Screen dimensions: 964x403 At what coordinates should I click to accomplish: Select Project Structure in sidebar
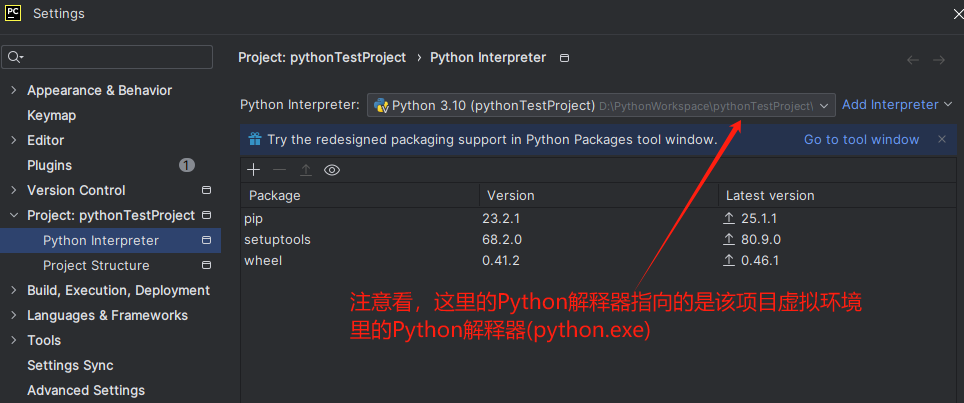[x=96, y=265]
